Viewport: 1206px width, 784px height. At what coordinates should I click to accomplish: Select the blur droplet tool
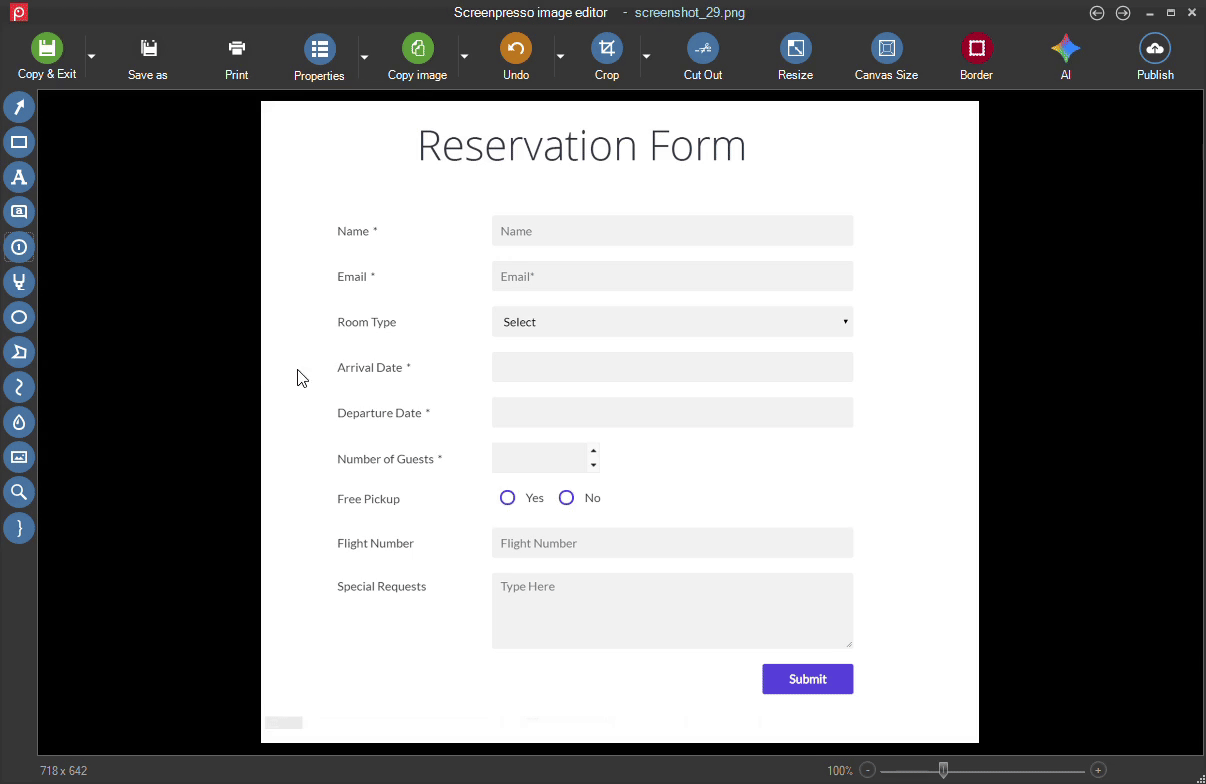19,422
